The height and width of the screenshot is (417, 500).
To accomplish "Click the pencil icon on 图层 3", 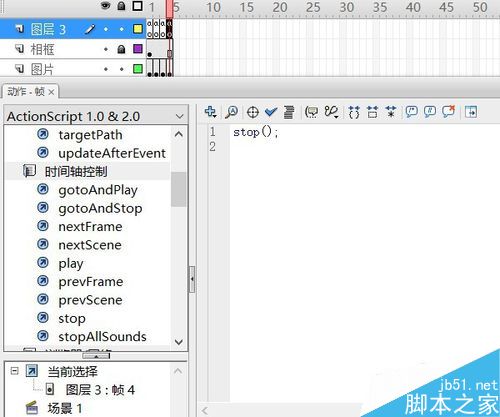I will click(89, 29).
